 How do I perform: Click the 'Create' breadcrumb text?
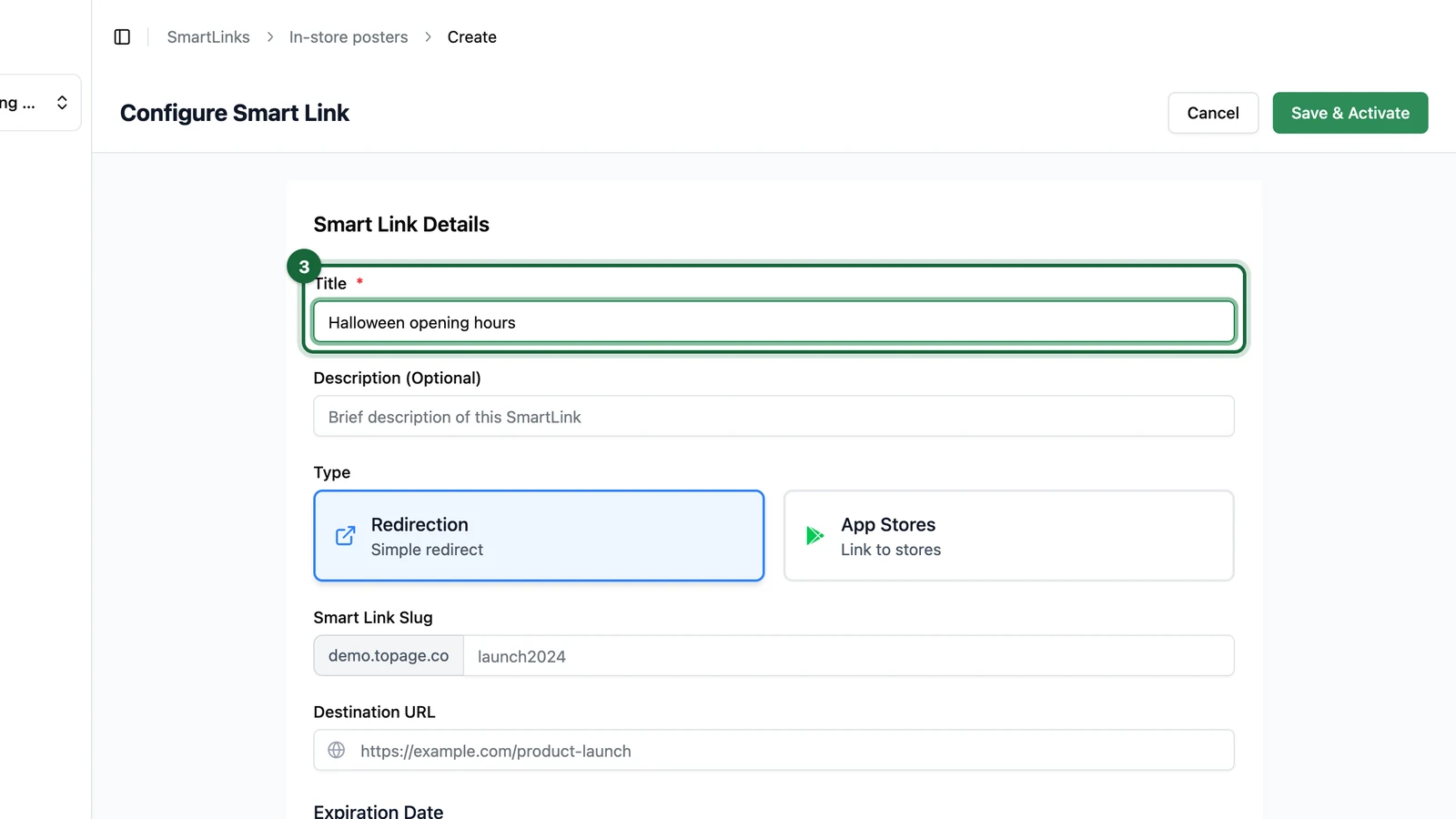click(472, 37)
